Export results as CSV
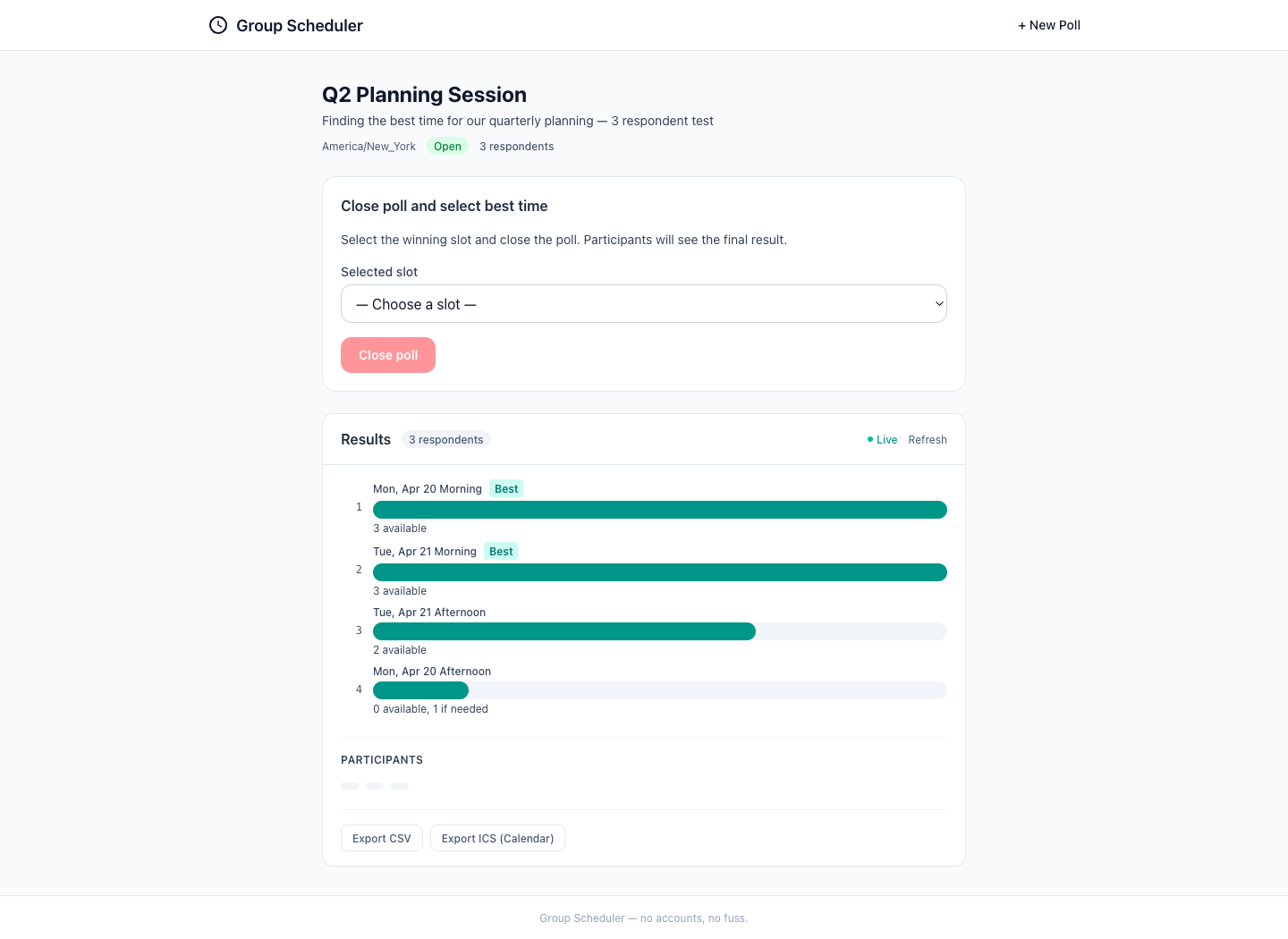 [381, 838]
